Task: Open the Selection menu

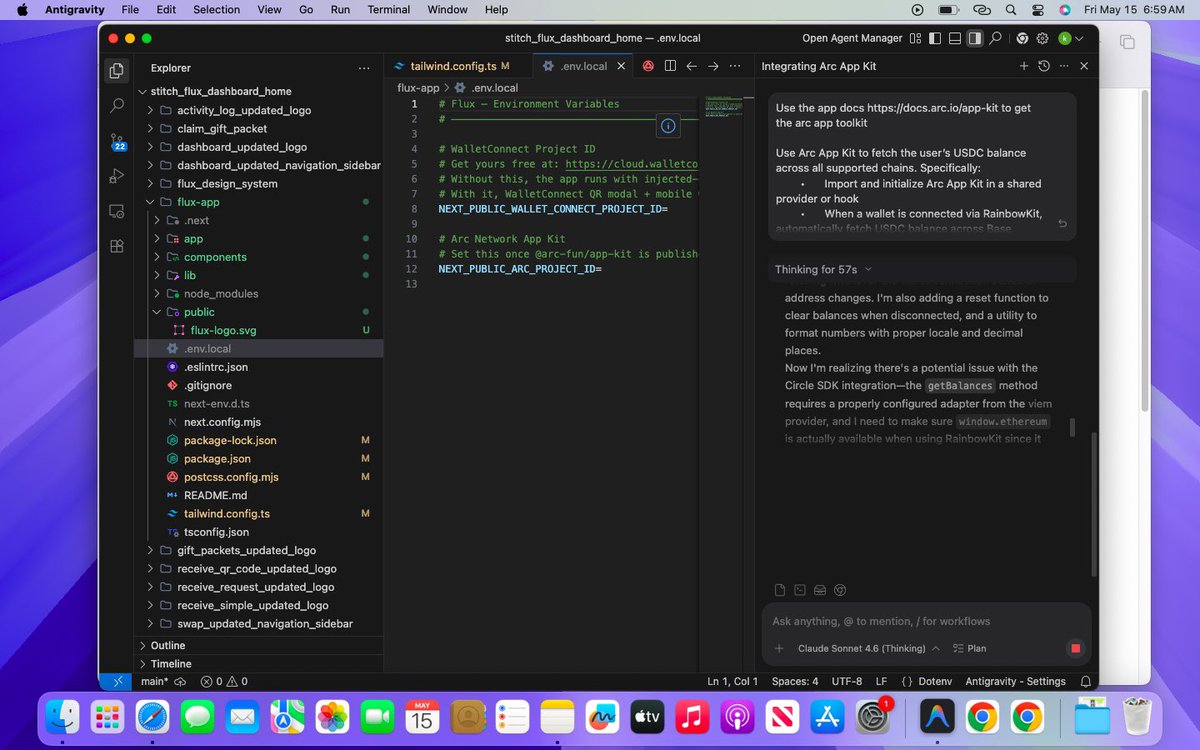Action: click(x=217, y=9)
